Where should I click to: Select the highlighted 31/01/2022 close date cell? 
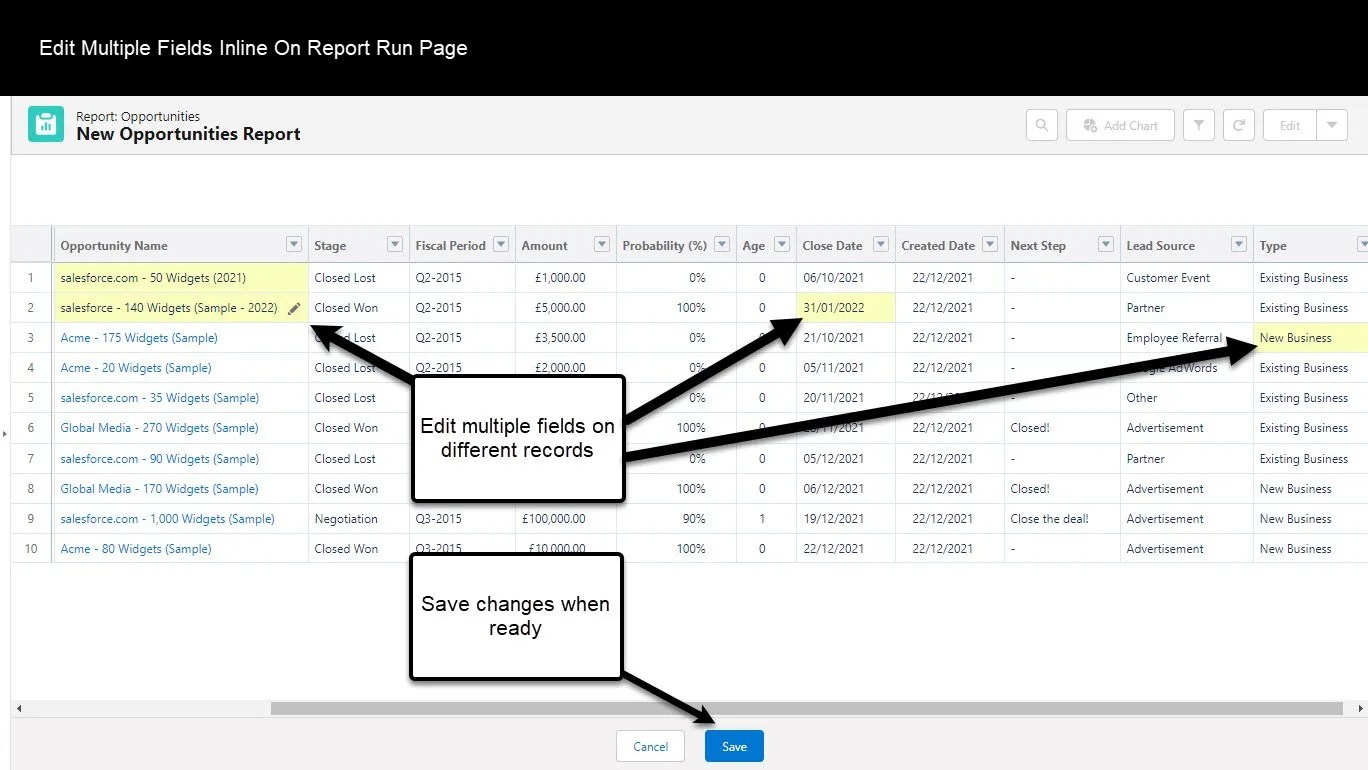(846, 308)
